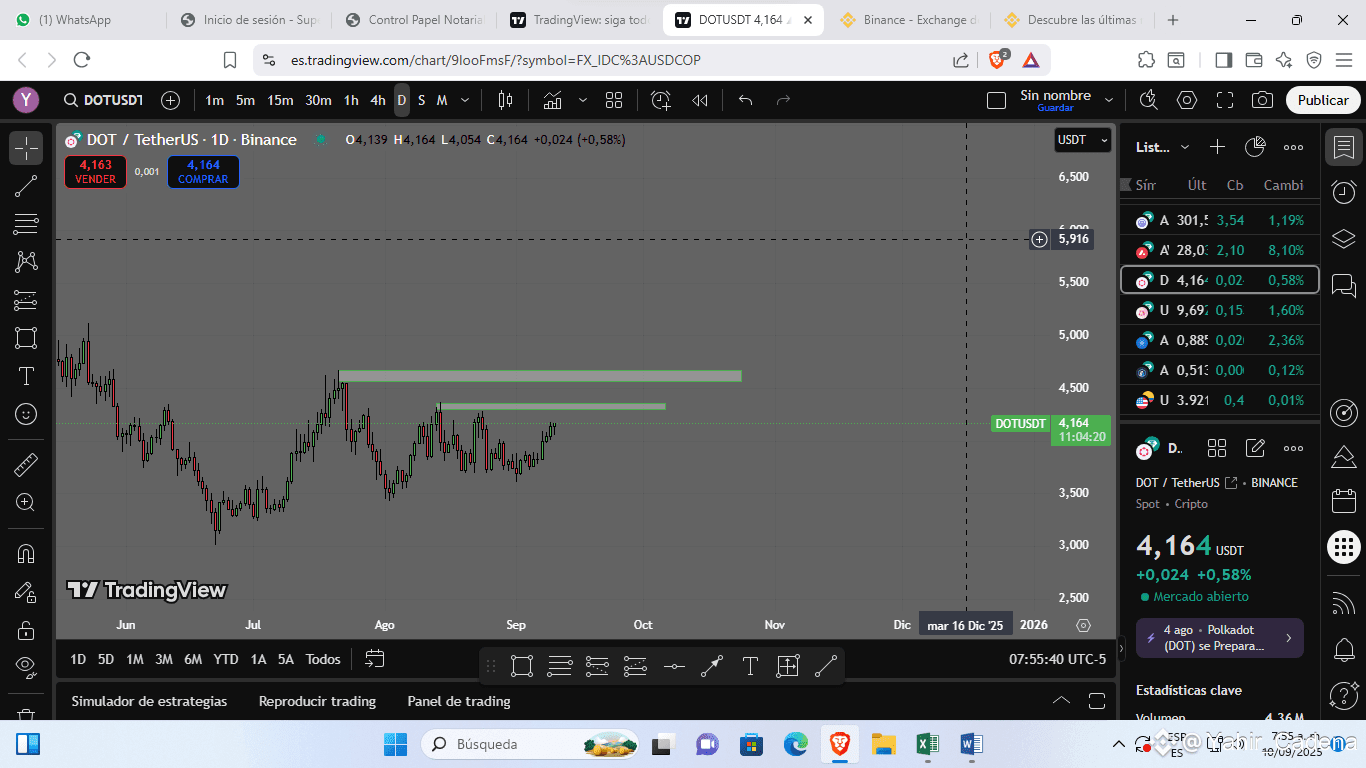
Task: Switch to Reproducir trading tab
Action: pos(317,701)
